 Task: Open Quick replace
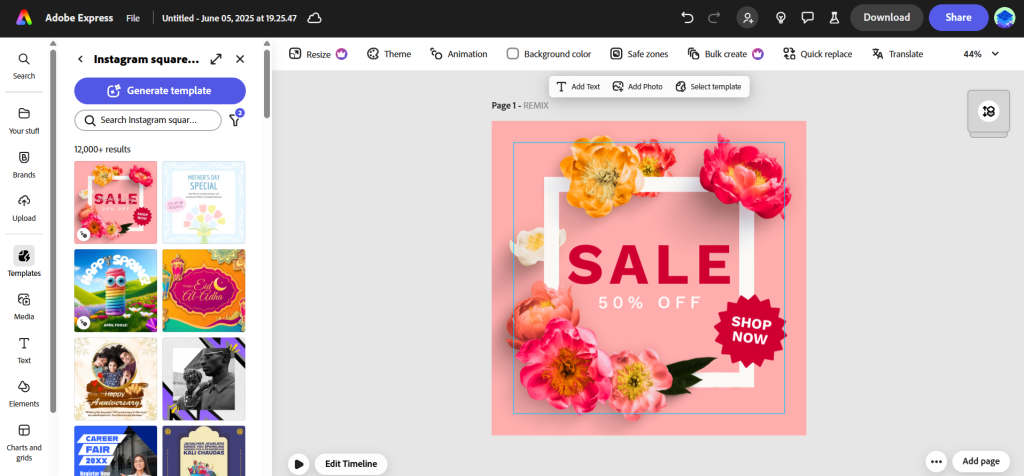click(818, 54)
